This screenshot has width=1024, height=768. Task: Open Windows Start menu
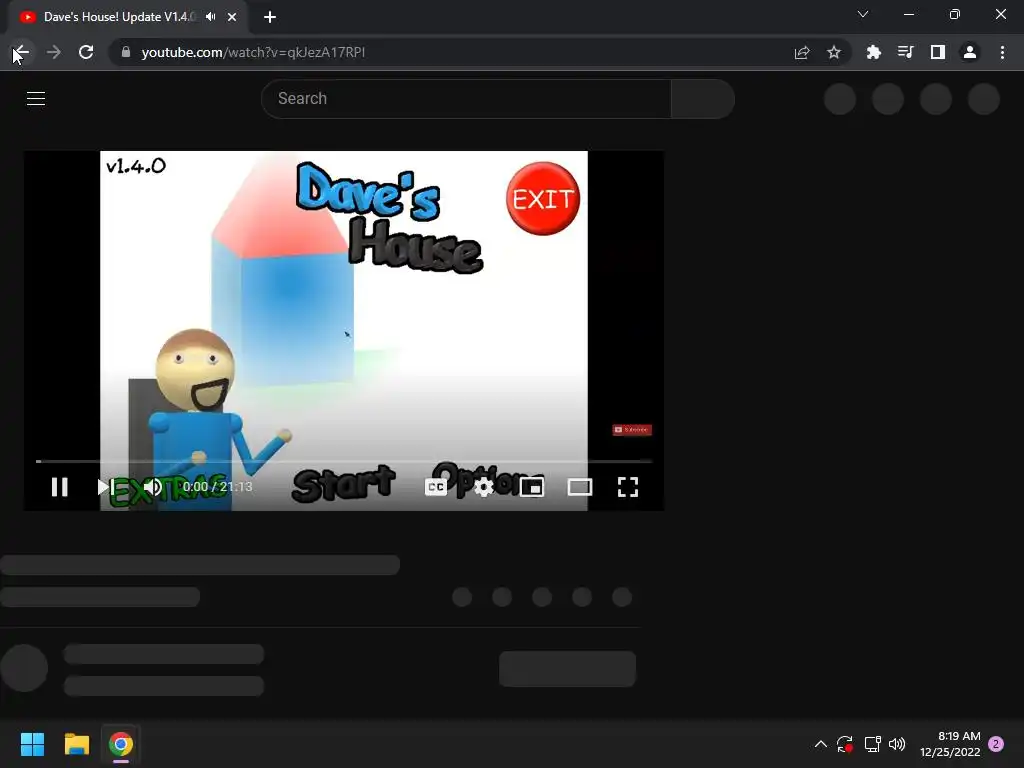(x=32, y=744)
